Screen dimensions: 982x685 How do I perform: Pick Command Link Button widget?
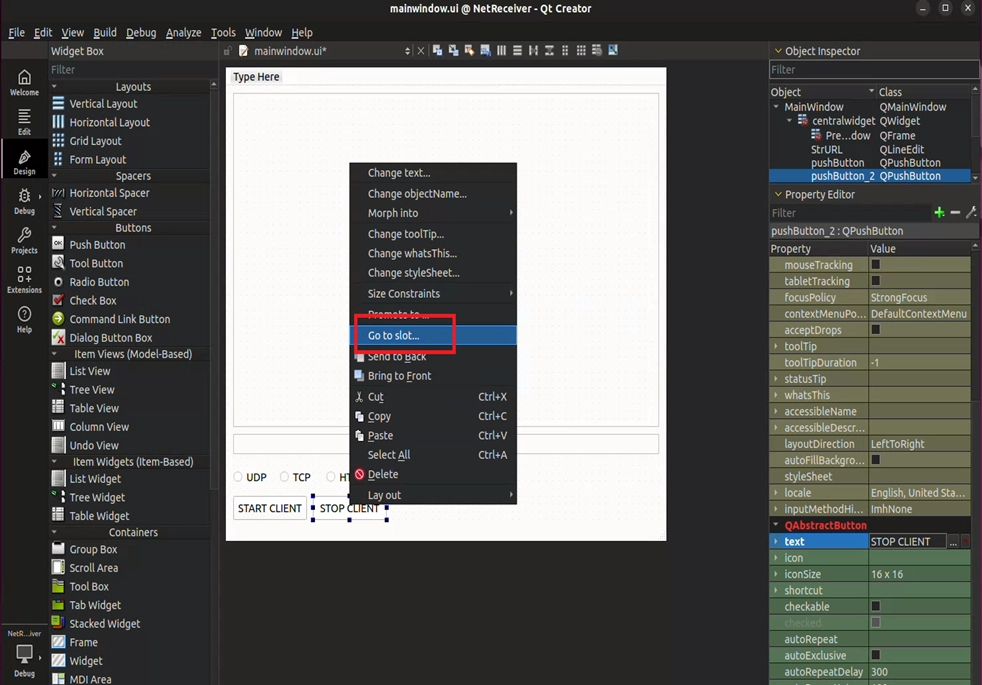click(x=120, y=319)
